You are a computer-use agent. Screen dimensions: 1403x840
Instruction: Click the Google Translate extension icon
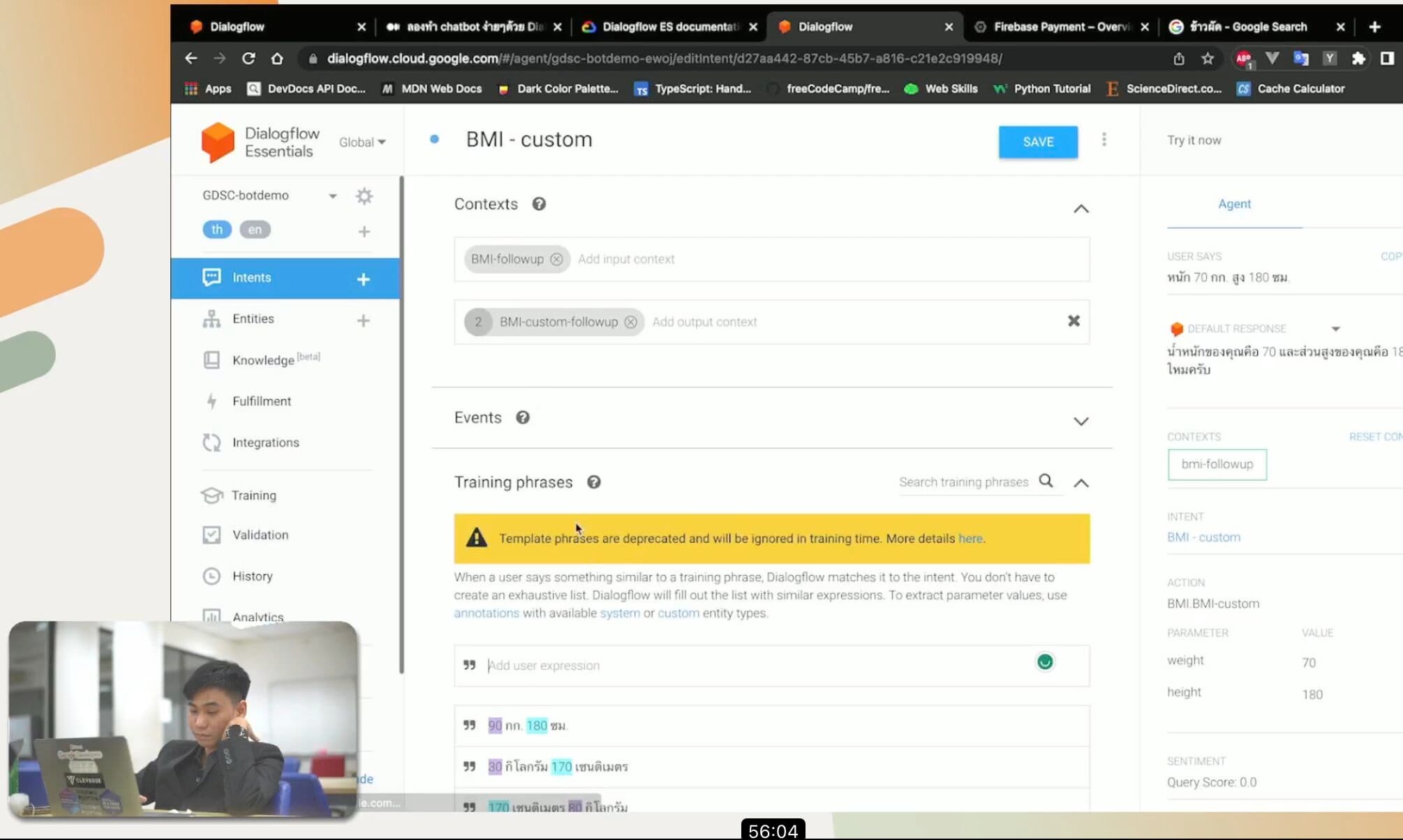[x=1301, y=59]
